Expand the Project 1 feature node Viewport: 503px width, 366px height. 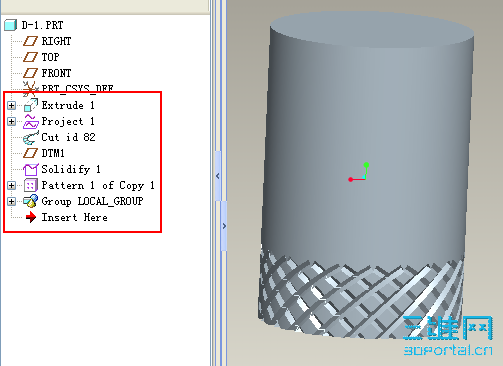(x=11, y=121)
